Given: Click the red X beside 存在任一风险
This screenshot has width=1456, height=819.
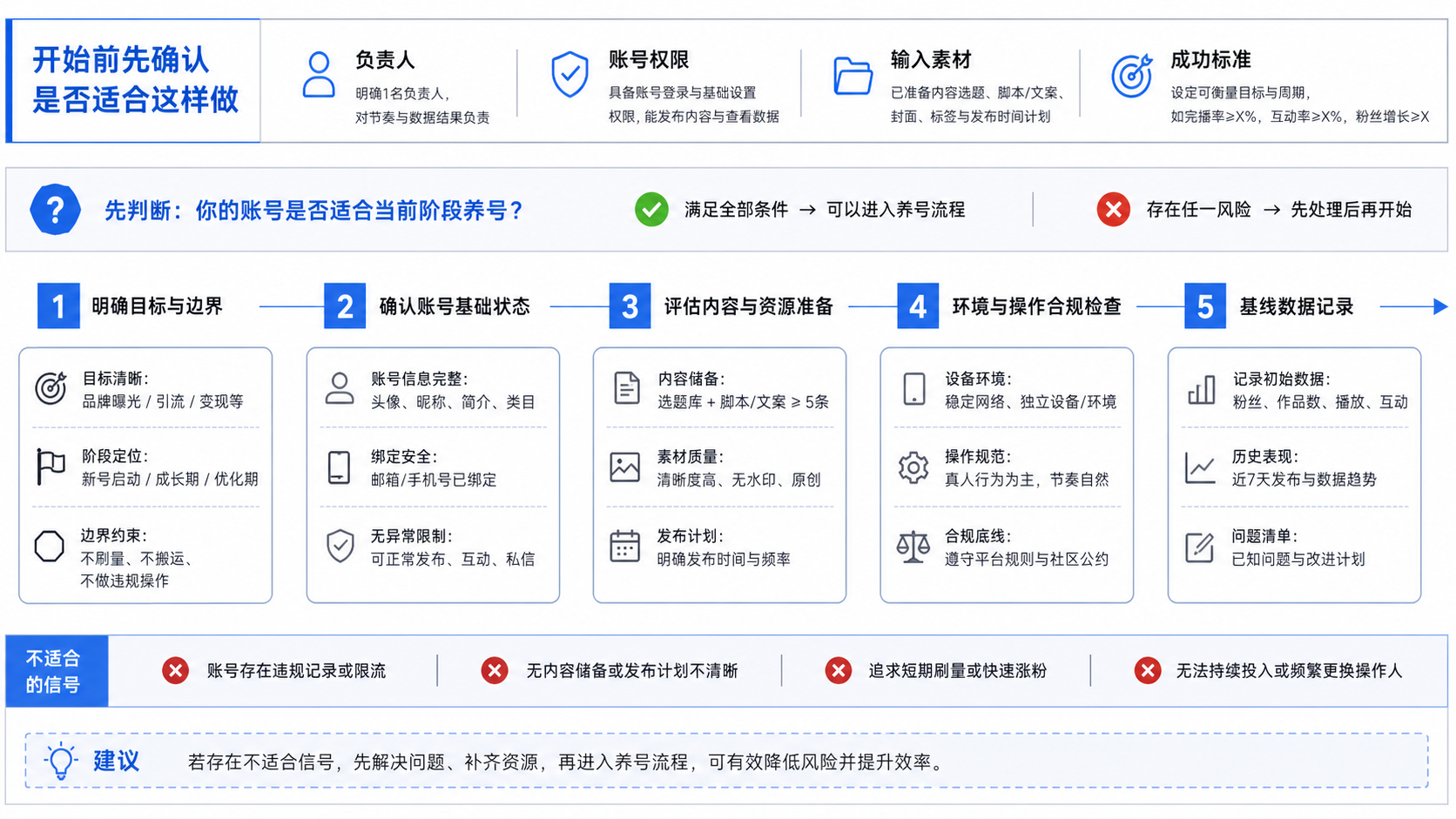Looking at the screenshot, I should point(1113,209).
